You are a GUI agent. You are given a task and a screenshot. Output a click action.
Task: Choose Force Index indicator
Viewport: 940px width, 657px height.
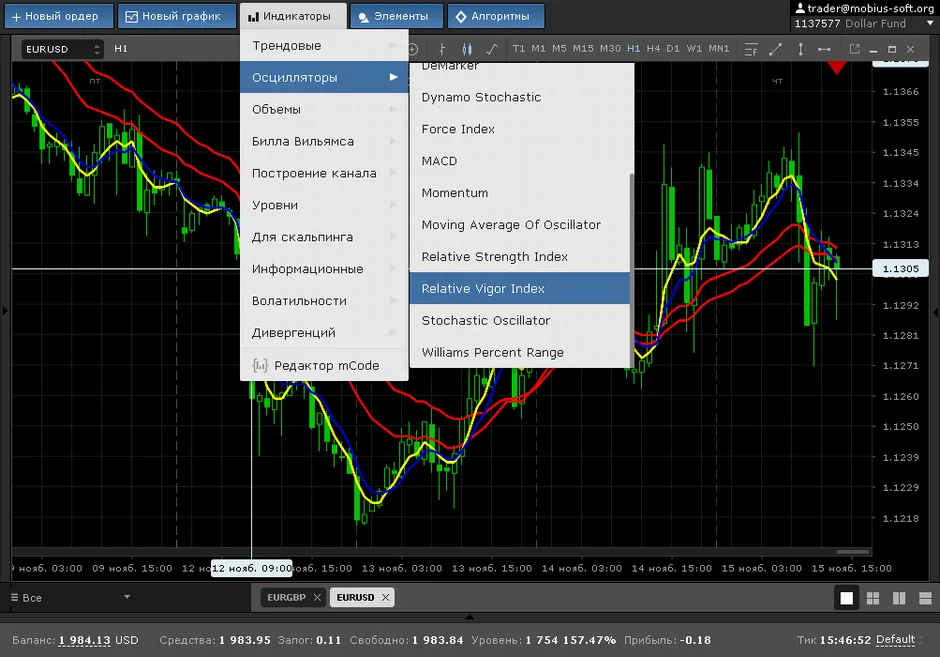pyautogui.click(x=520, y=129)
